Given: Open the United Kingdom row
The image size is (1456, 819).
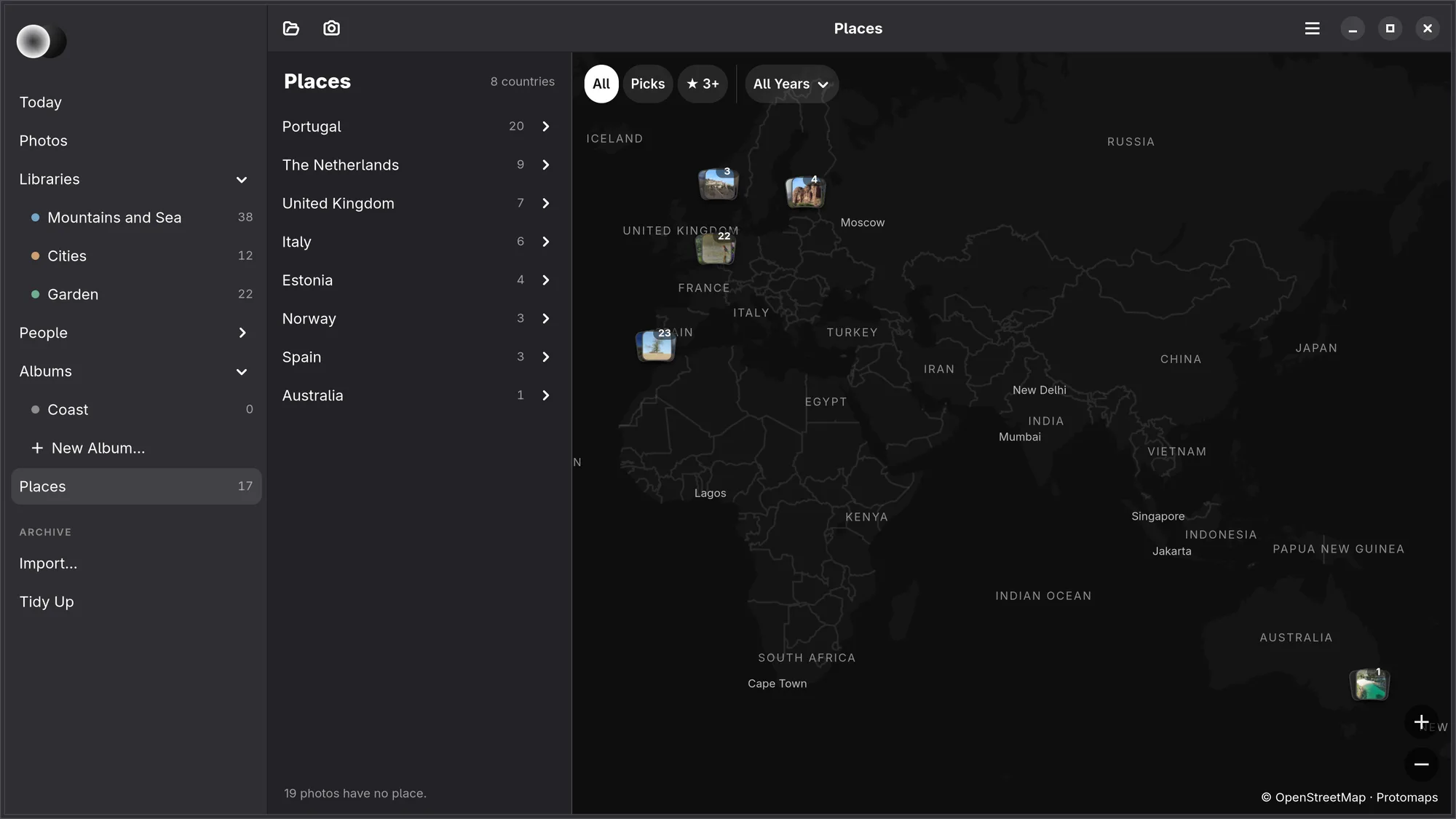Looking at the screenshot, I should point(419,204).
